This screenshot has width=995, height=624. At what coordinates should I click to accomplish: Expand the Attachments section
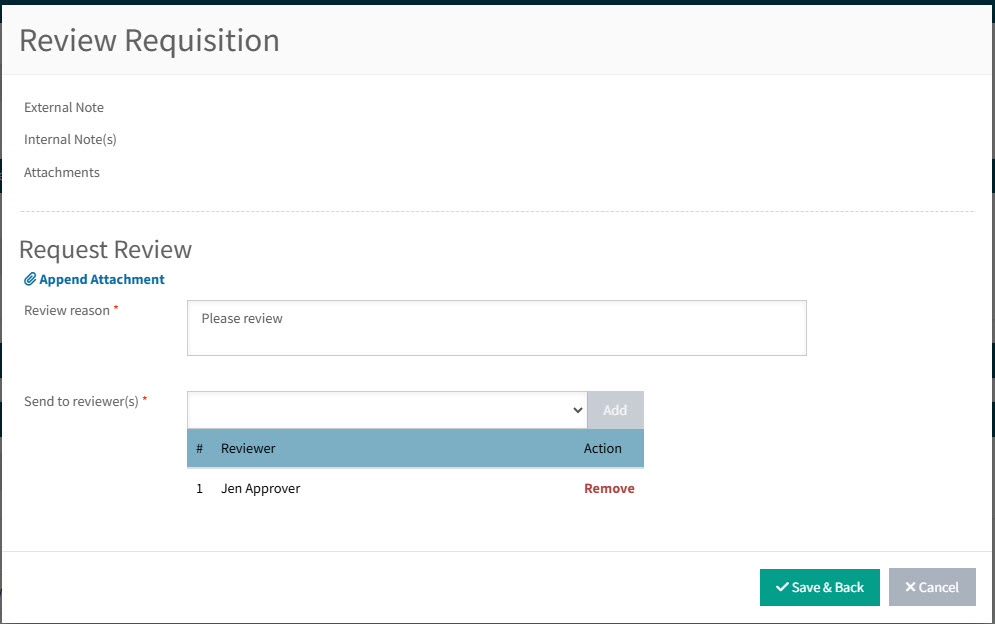(61, 172)
